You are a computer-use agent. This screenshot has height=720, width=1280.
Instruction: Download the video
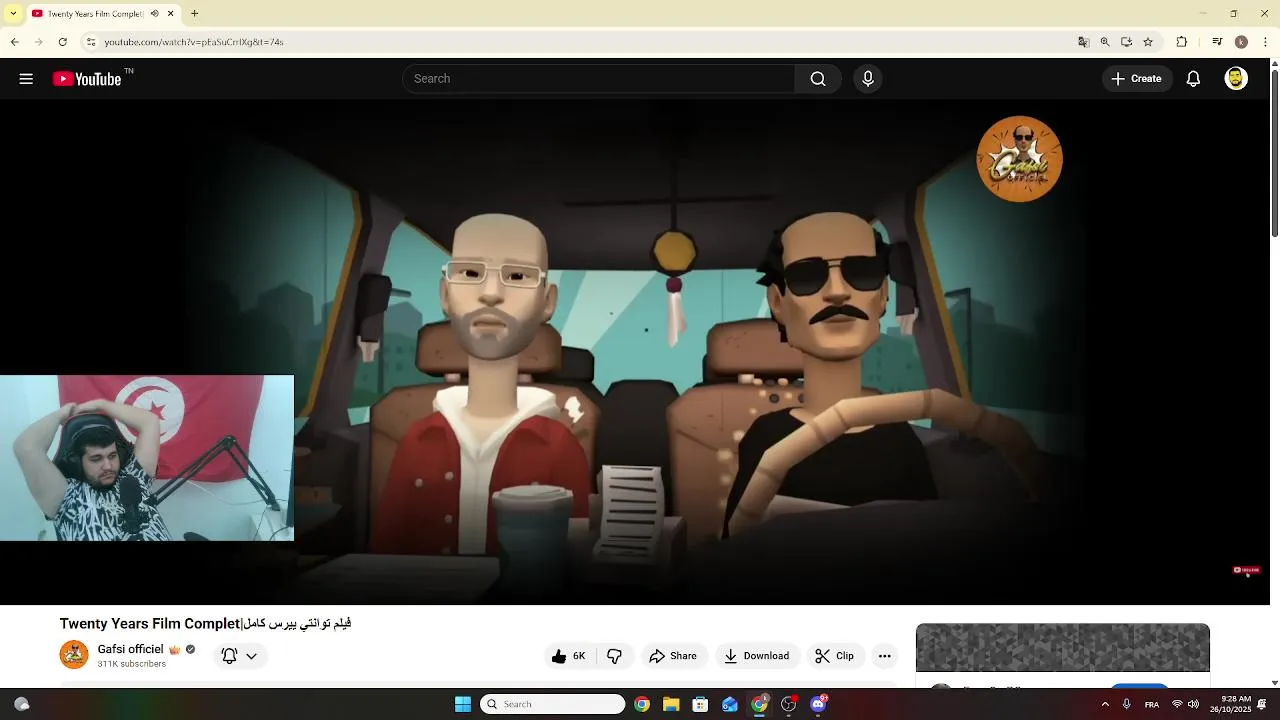pyautogui.click(x=757, y=656)
